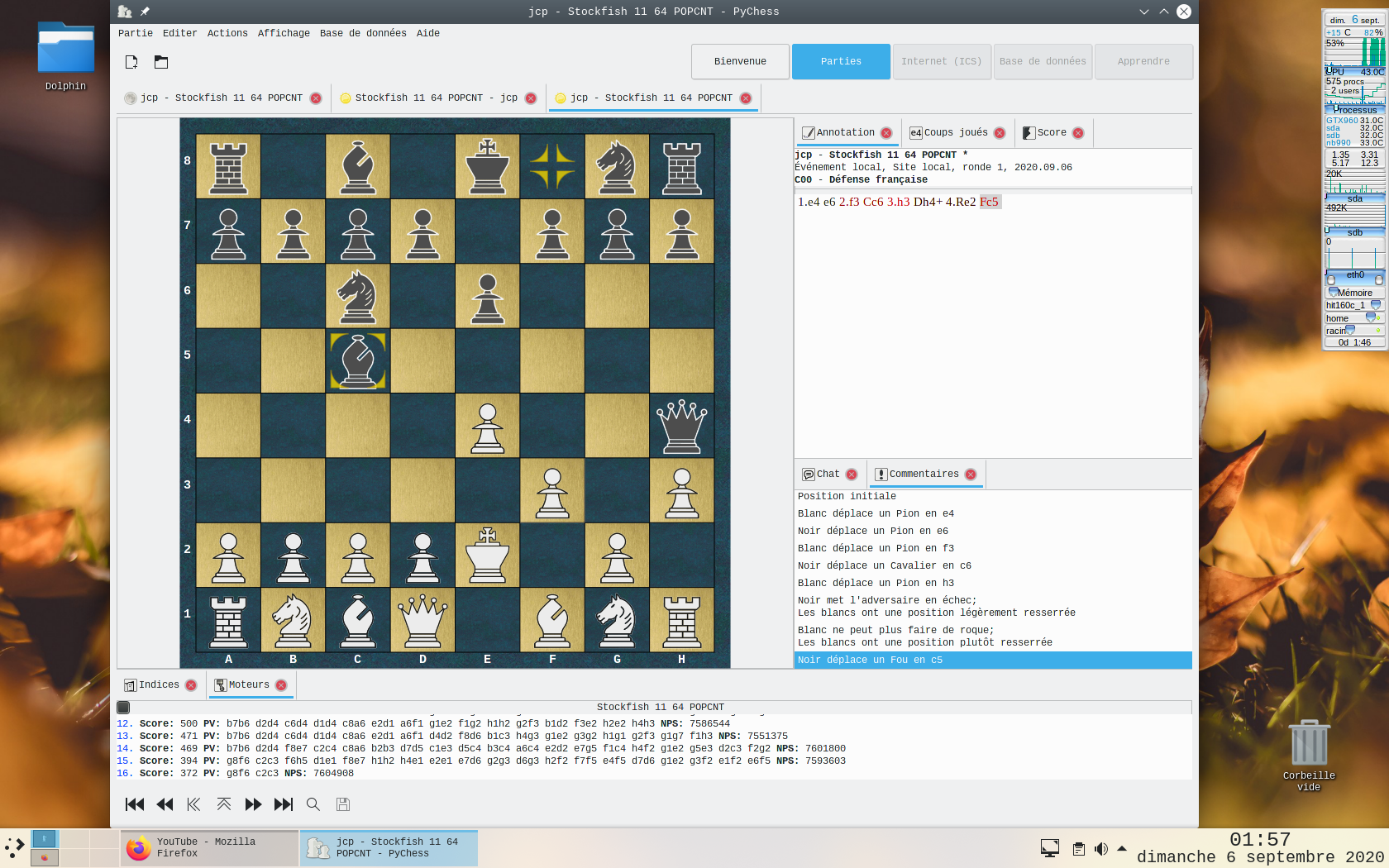
Task: Select comment 'Blanc déplace un Pion en h3'
Action: click(993, 584)
